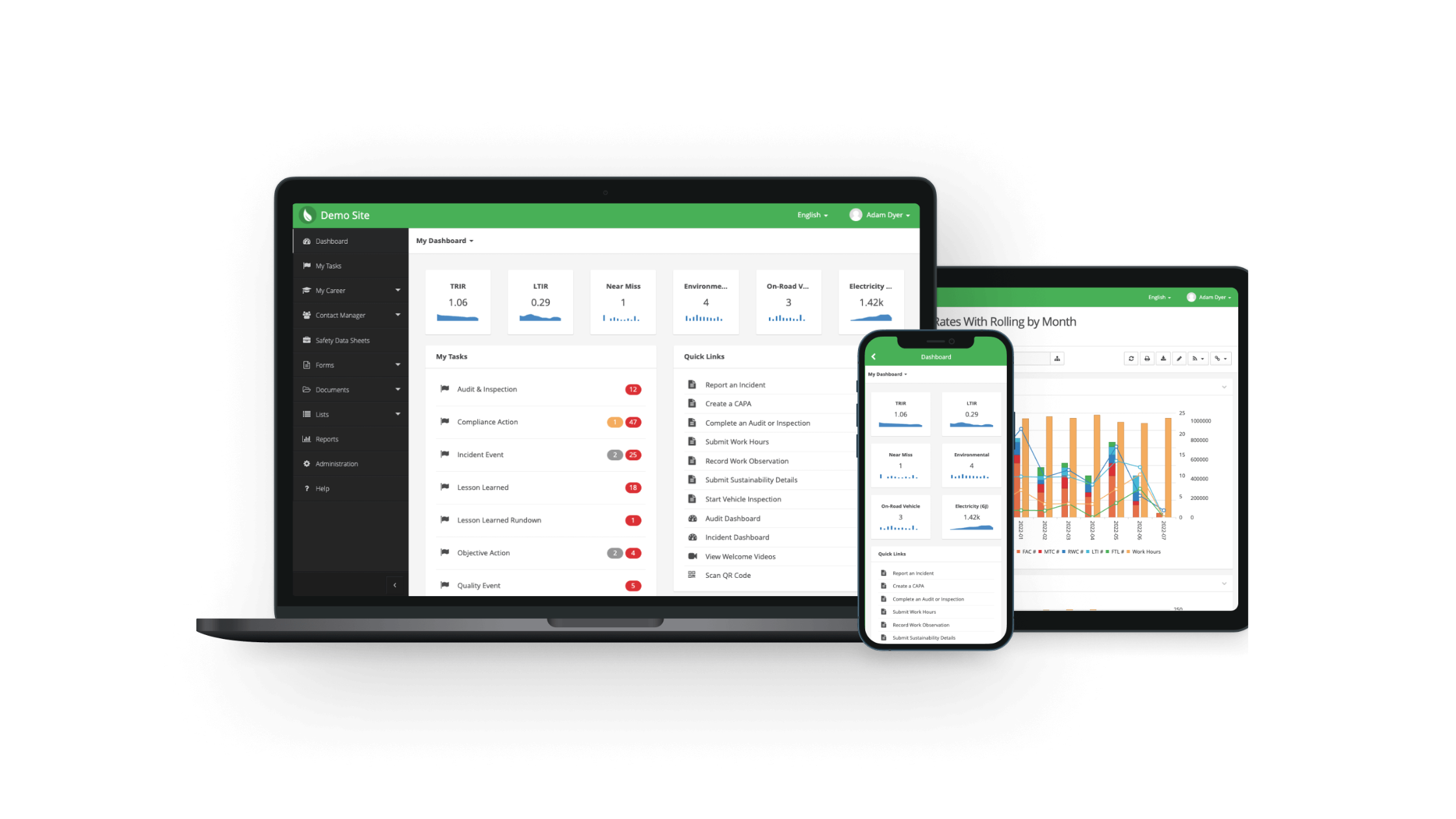Click the Documents icon in sidebar
This screenshot has height=819, width=1456.
click(307, 389)
